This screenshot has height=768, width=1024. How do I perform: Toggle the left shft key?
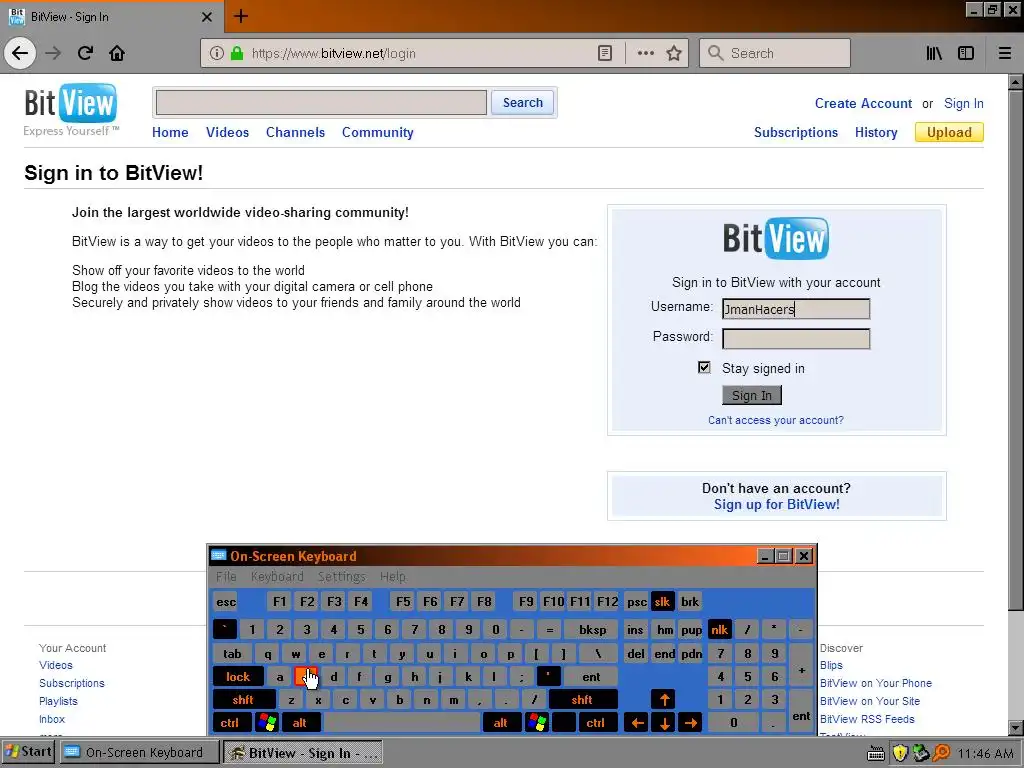tap(244, 699)
